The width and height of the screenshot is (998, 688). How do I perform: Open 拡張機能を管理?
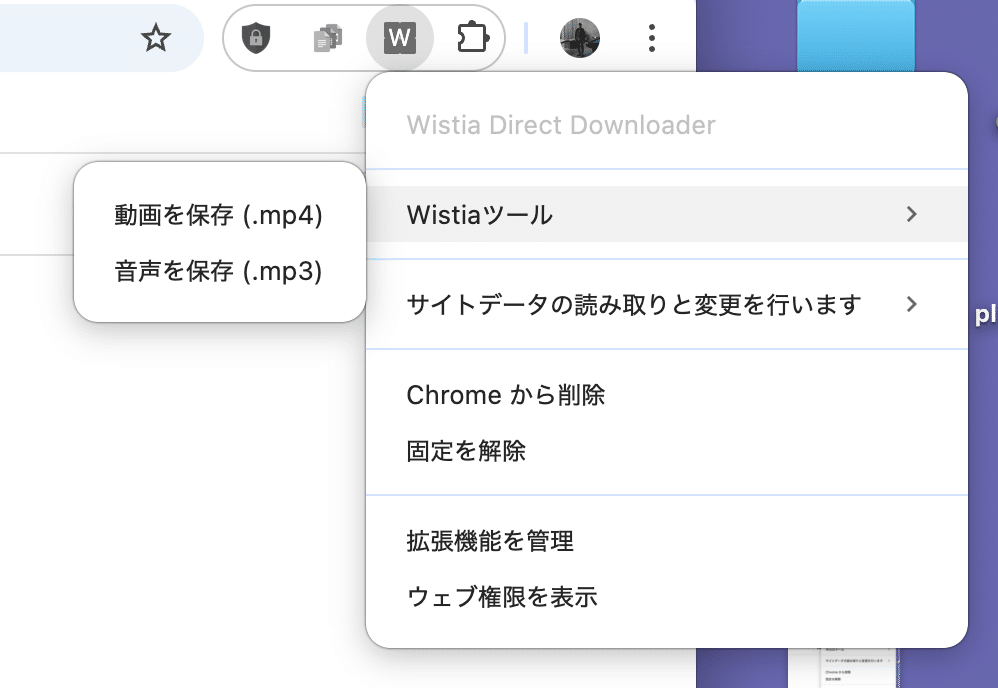(x=490, y=542)
